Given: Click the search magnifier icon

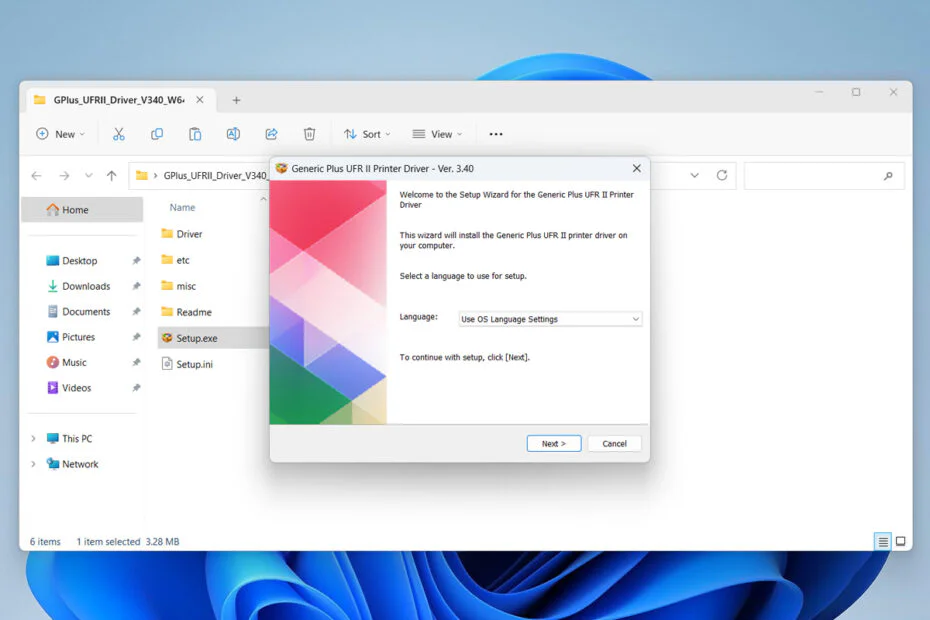Looking at the screenshot, I should click(888, 176).
